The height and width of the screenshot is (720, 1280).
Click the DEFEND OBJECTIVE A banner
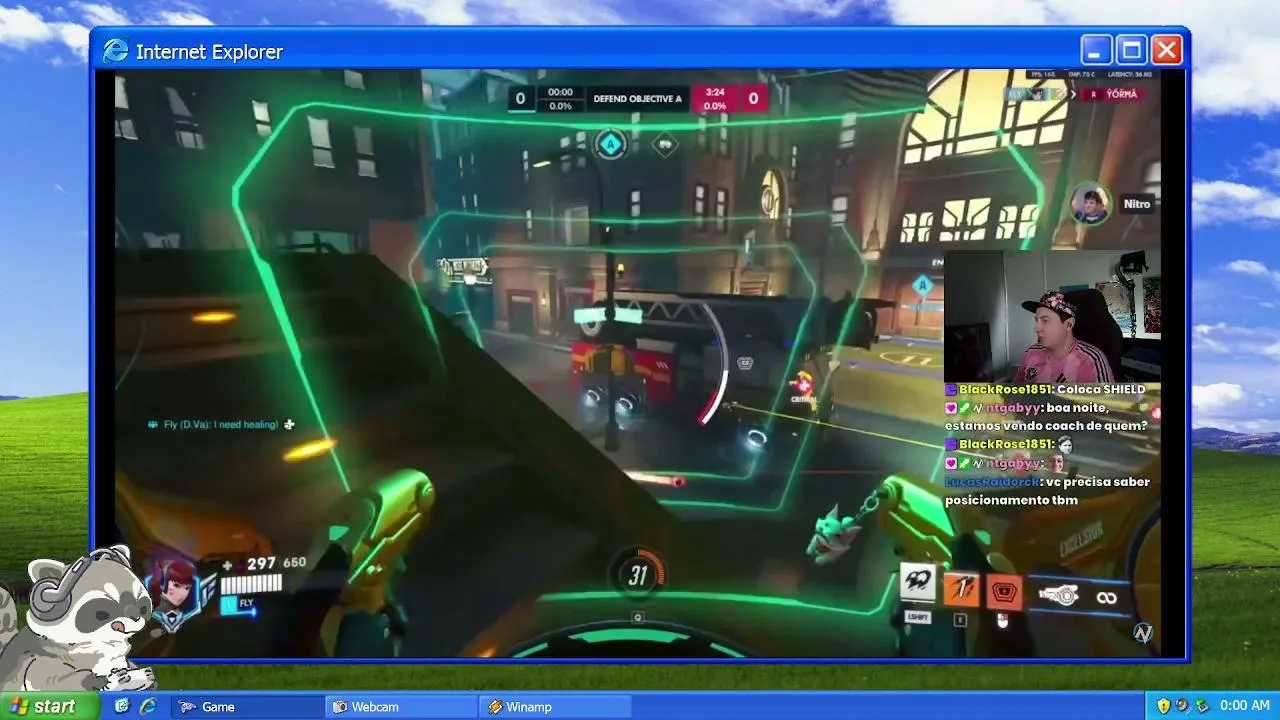pyautogui.click(x=637, y=99)
